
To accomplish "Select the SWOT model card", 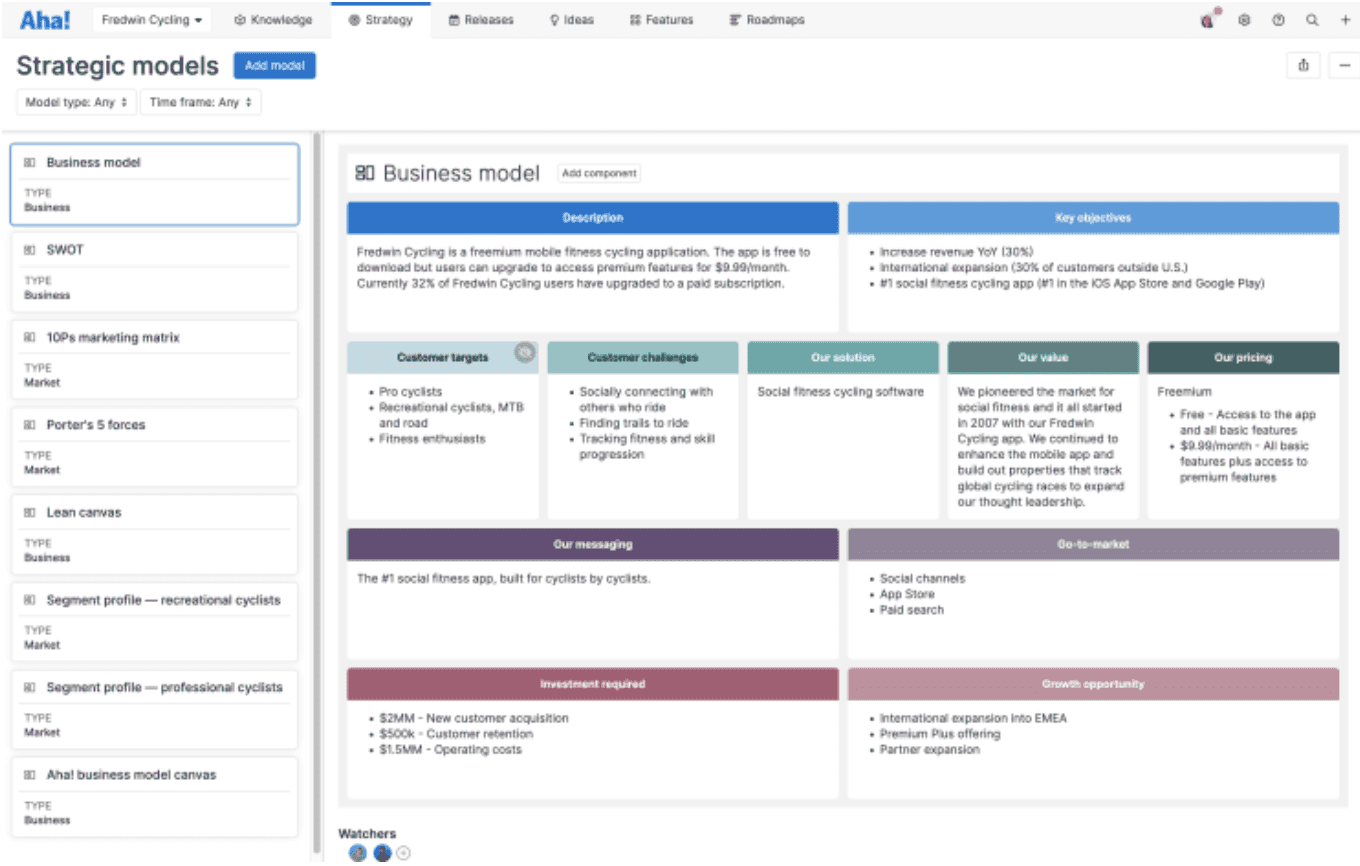I will (154, 270).
